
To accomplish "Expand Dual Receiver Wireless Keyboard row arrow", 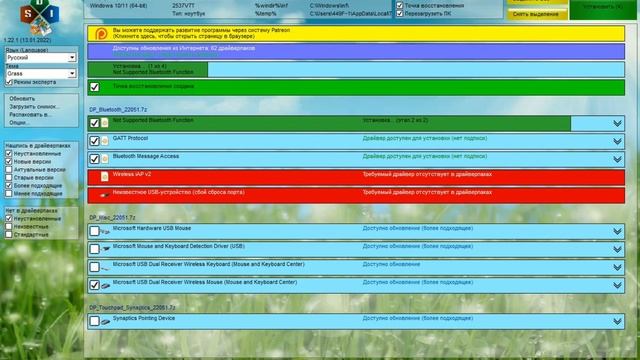I will pyautogui.click(x=617, y=267).
